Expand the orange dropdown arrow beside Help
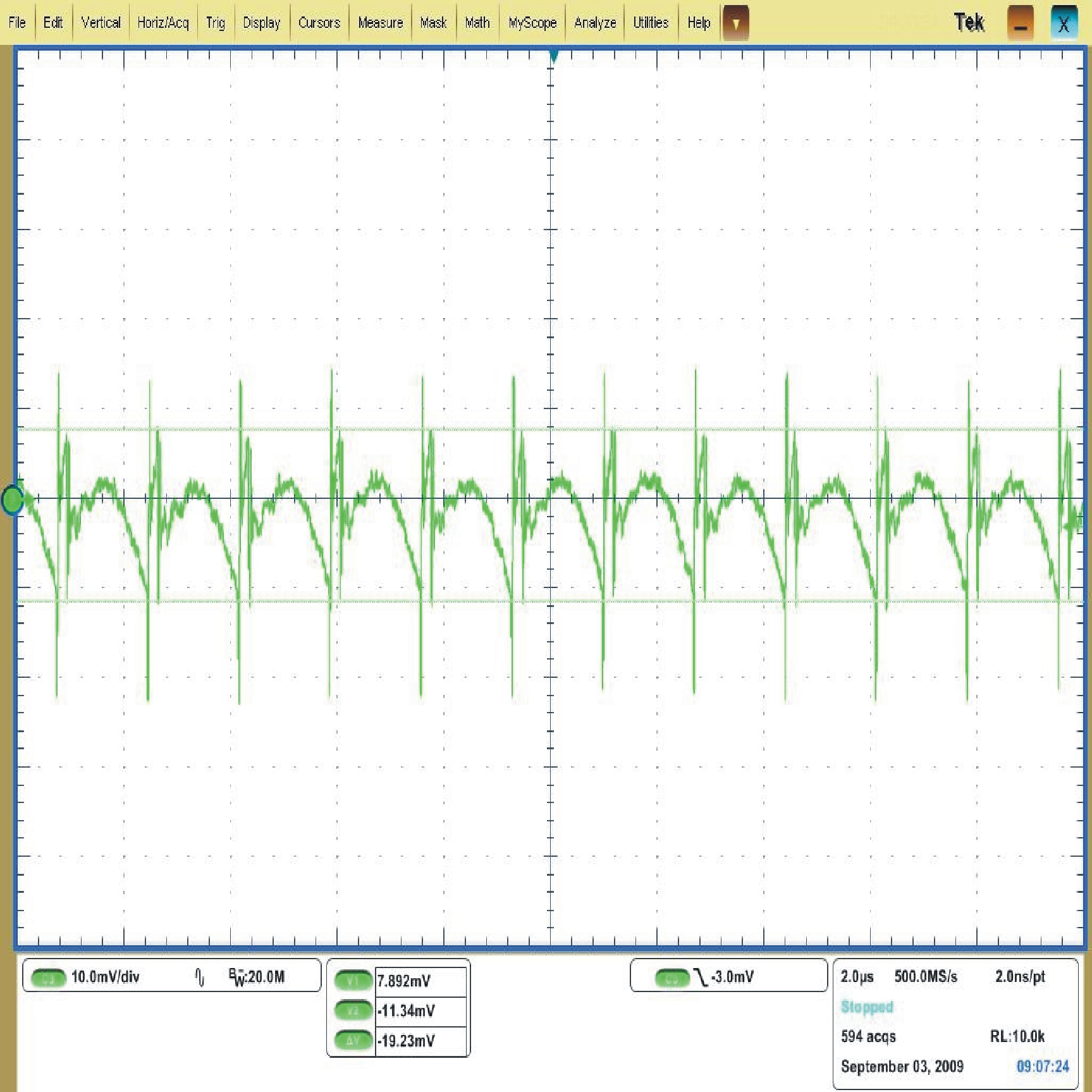The width and height of the screenshot is (1092, 1092). 735,23
